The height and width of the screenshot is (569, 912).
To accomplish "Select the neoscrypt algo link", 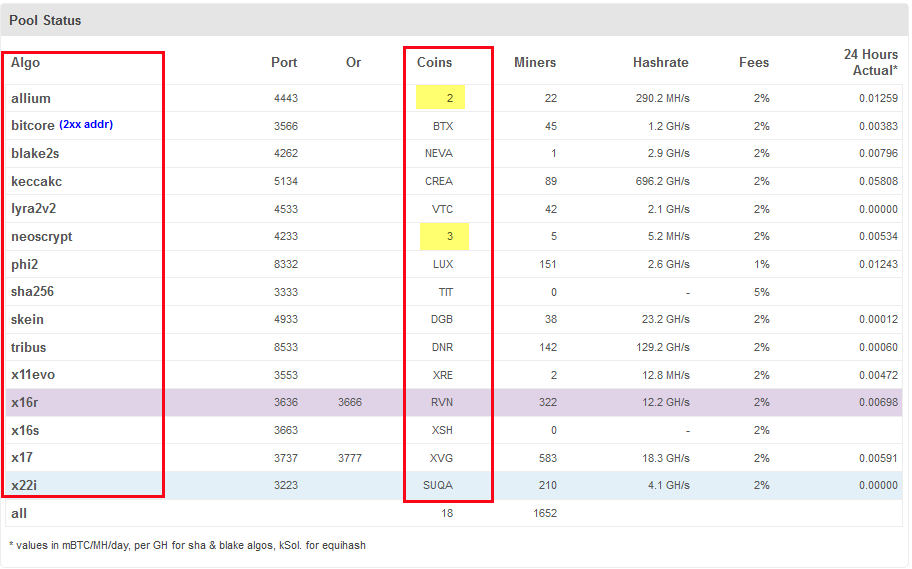I will point(42,237).
